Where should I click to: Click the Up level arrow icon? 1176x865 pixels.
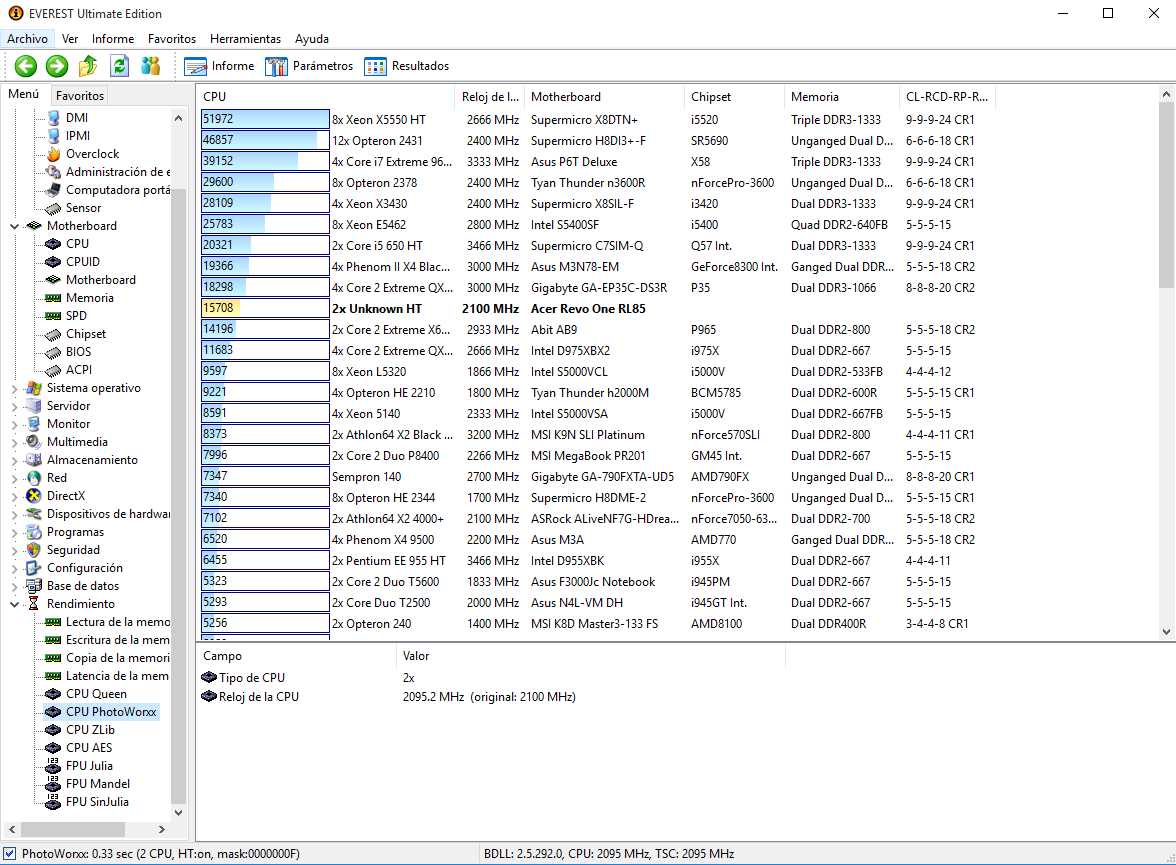(x=88, y=66)
